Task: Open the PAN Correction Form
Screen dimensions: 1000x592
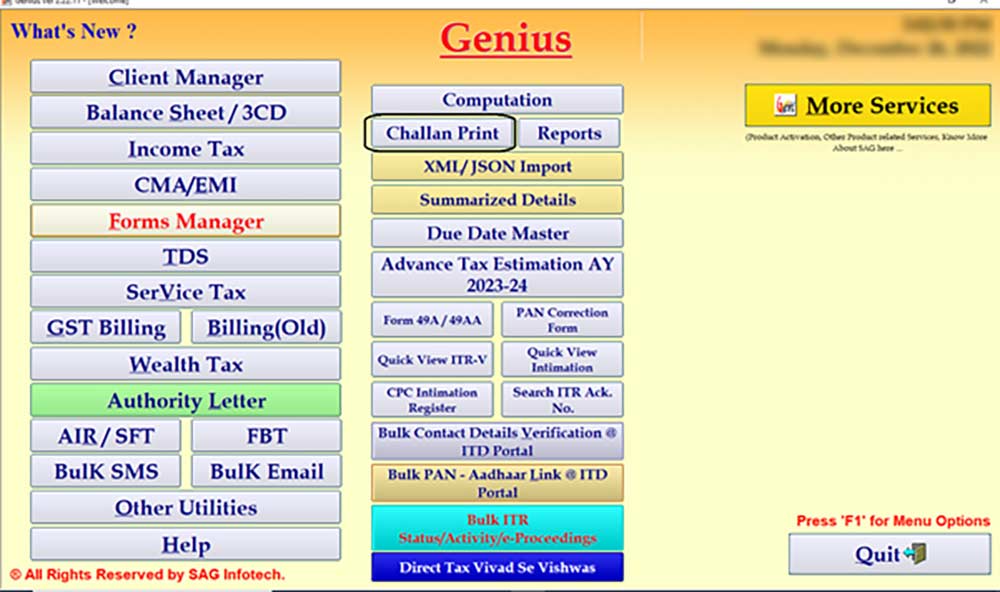Action: tap(562, 318)
